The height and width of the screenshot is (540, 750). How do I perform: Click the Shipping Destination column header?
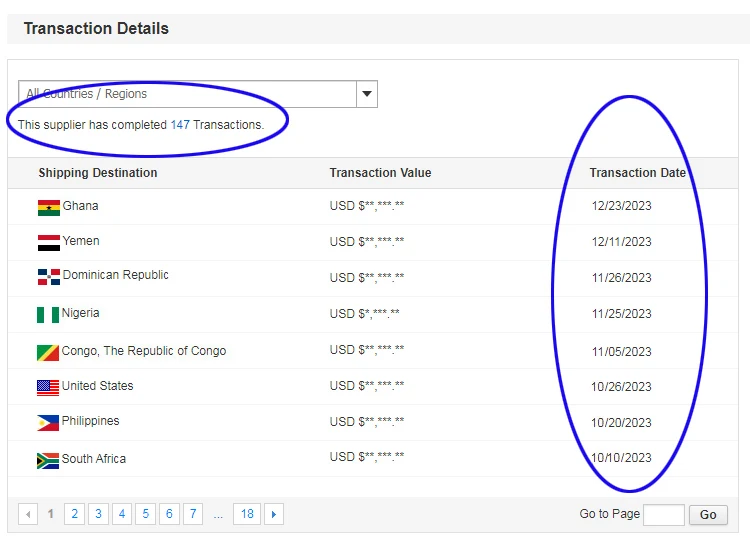tap(98, 173)
